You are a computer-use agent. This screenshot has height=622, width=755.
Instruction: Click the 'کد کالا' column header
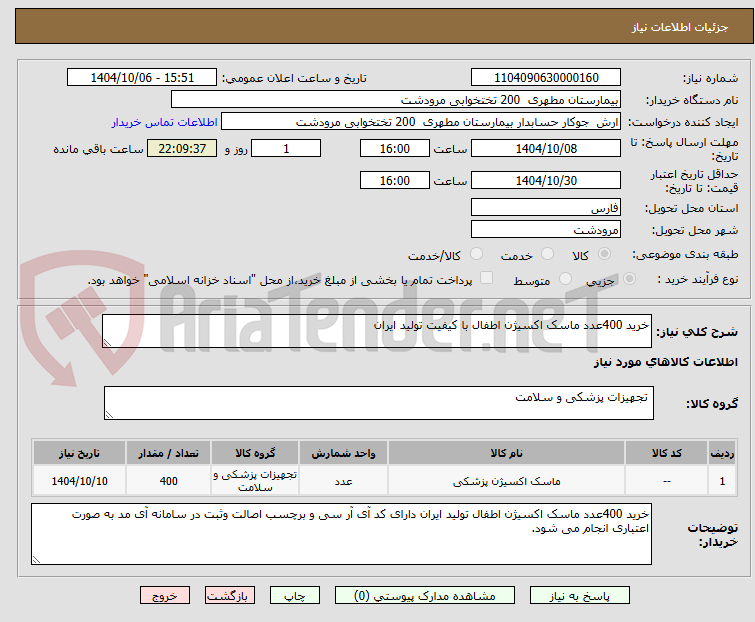tap(666, 453)
